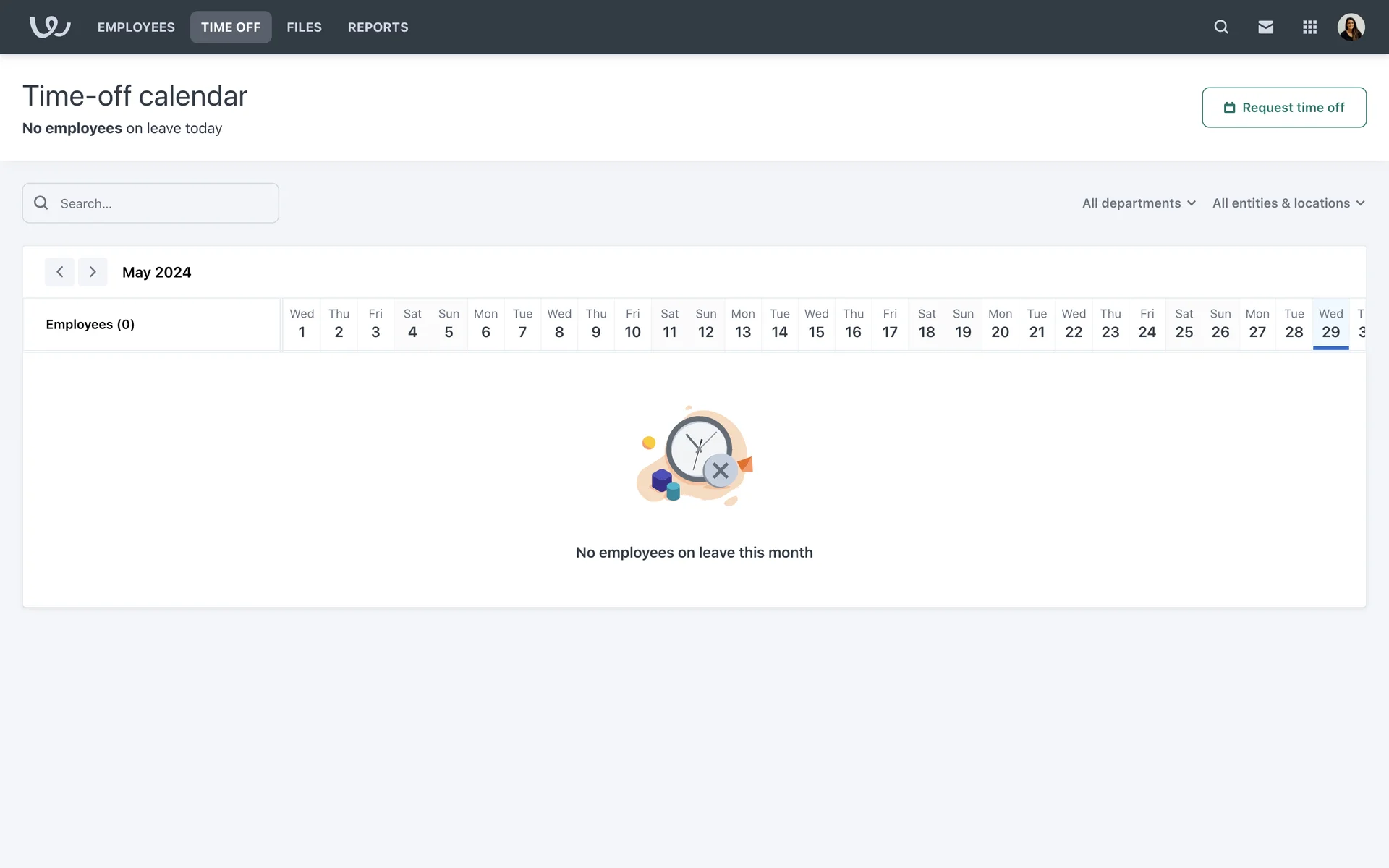
Task: Open the apps grid icon
Action: click(1309, 27)
